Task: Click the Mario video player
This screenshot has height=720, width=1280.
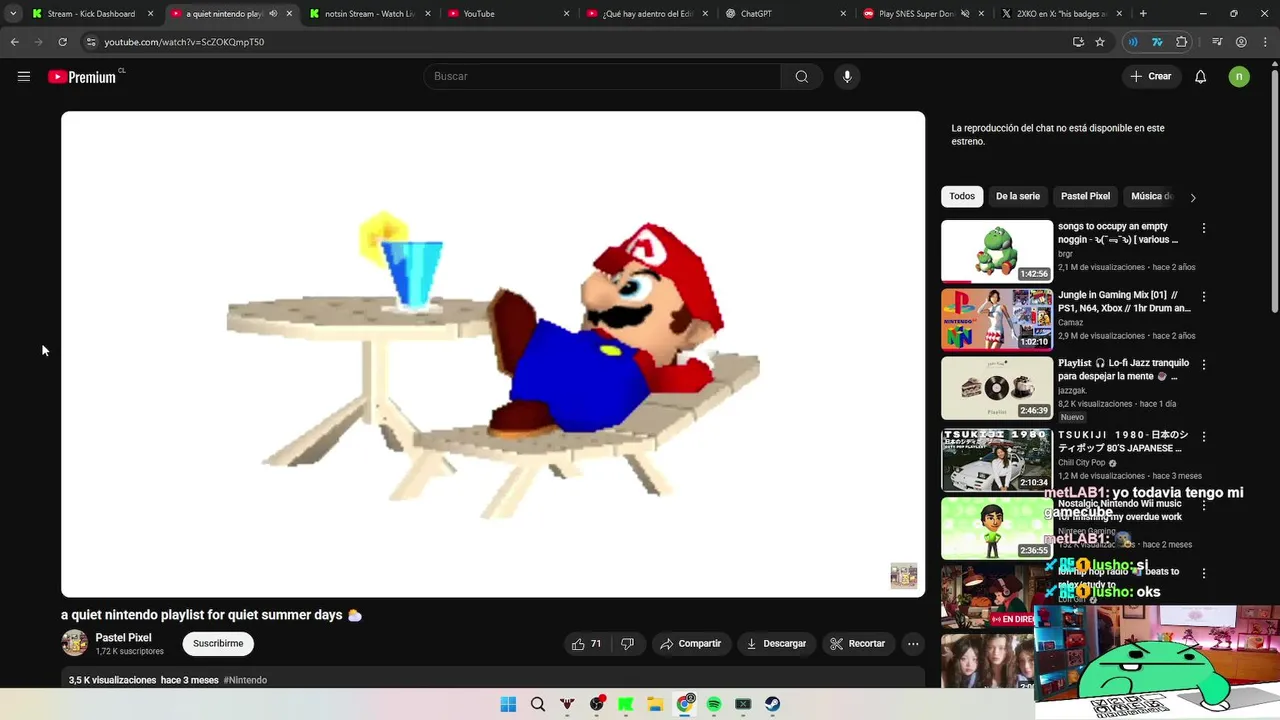Action: point(493,354)
